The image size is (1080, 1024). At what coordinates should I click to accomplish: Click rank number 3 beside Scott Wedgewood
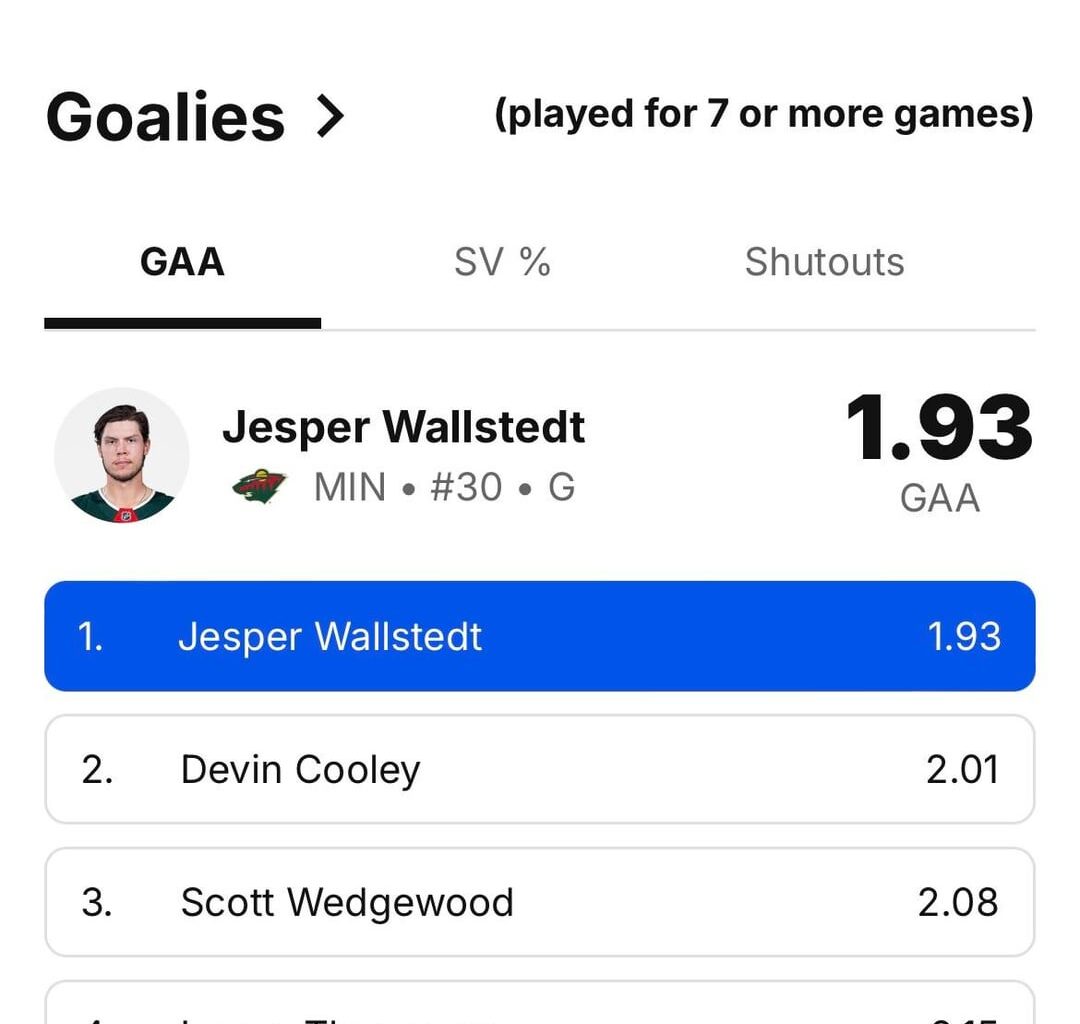tap(96, 902)
